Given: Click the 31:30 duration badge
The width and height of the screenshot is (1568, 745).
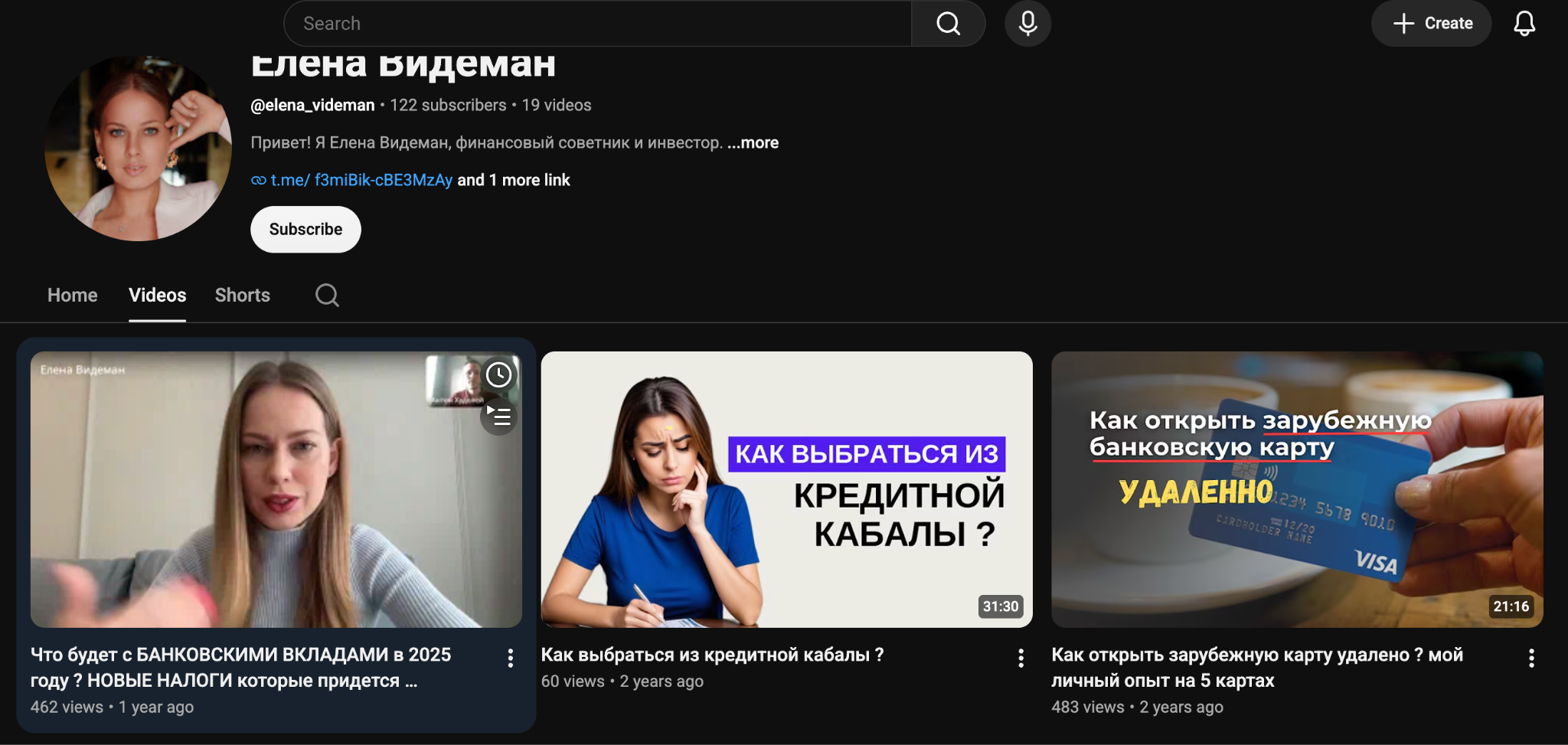Looking at the screenshot, I should (1001, 606).
